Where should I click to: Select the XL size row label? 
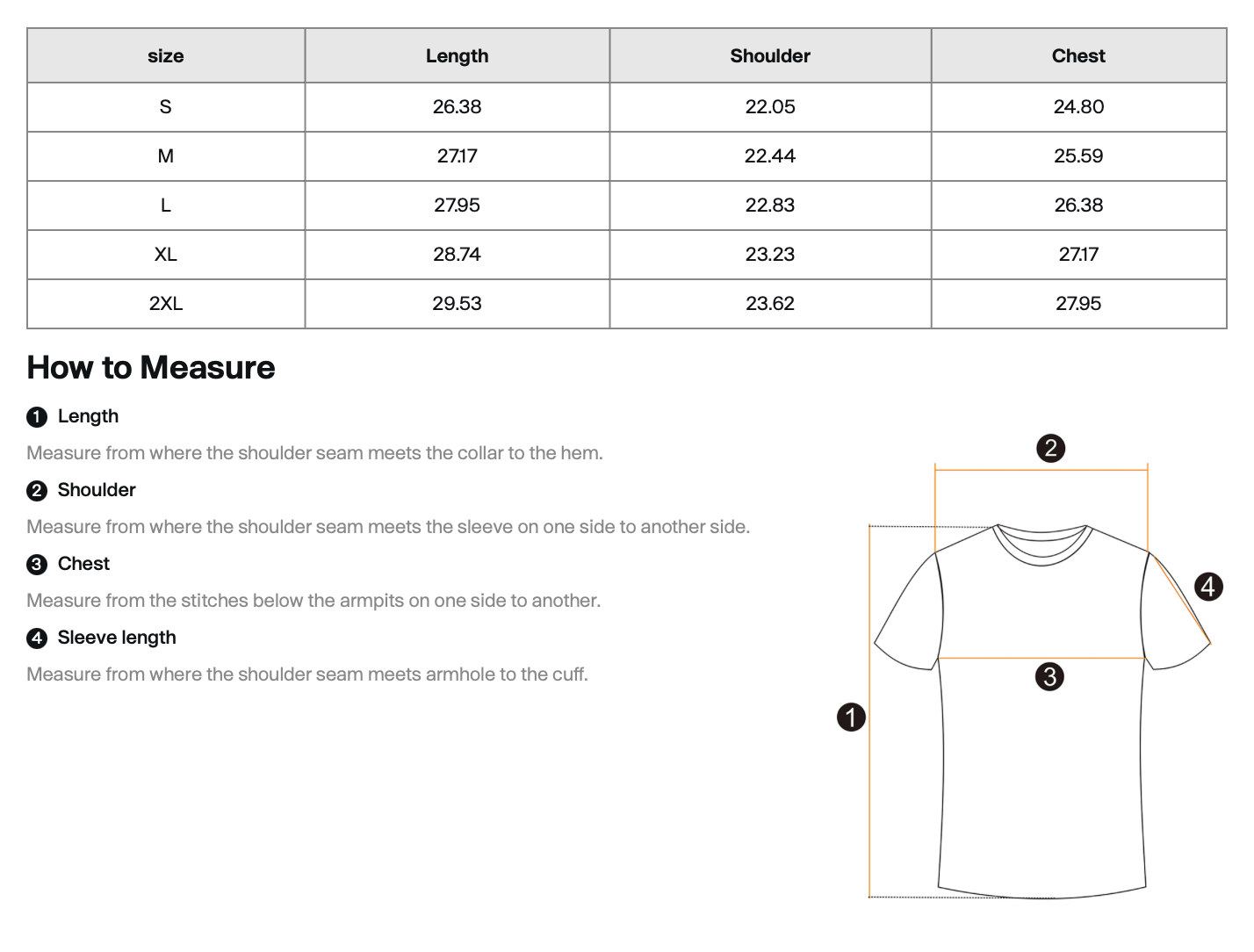pos(166,255)
